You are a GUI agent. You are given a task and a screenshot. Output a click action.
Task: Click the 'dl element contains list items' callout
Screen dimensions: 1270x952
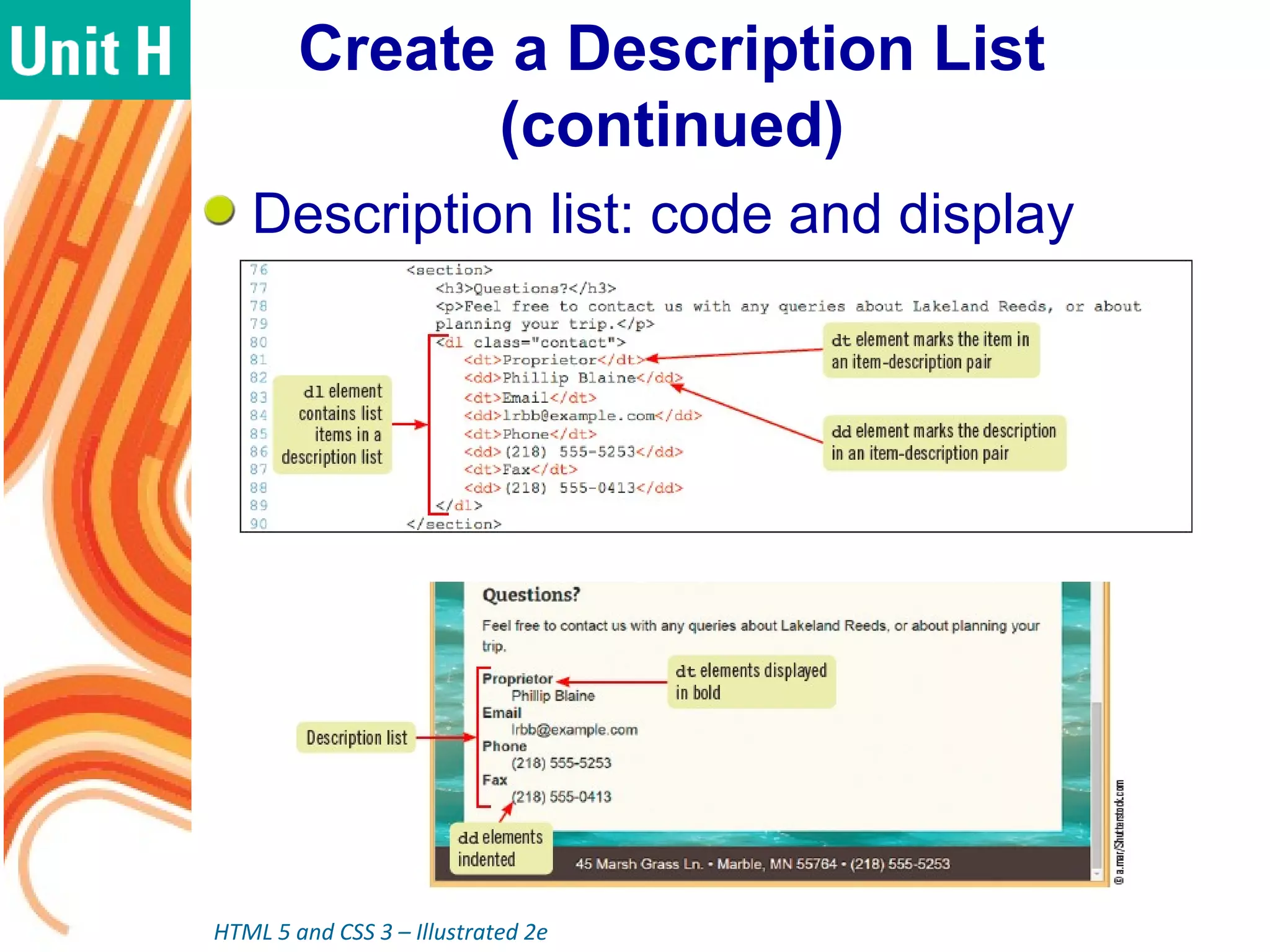tap(332, 425)
